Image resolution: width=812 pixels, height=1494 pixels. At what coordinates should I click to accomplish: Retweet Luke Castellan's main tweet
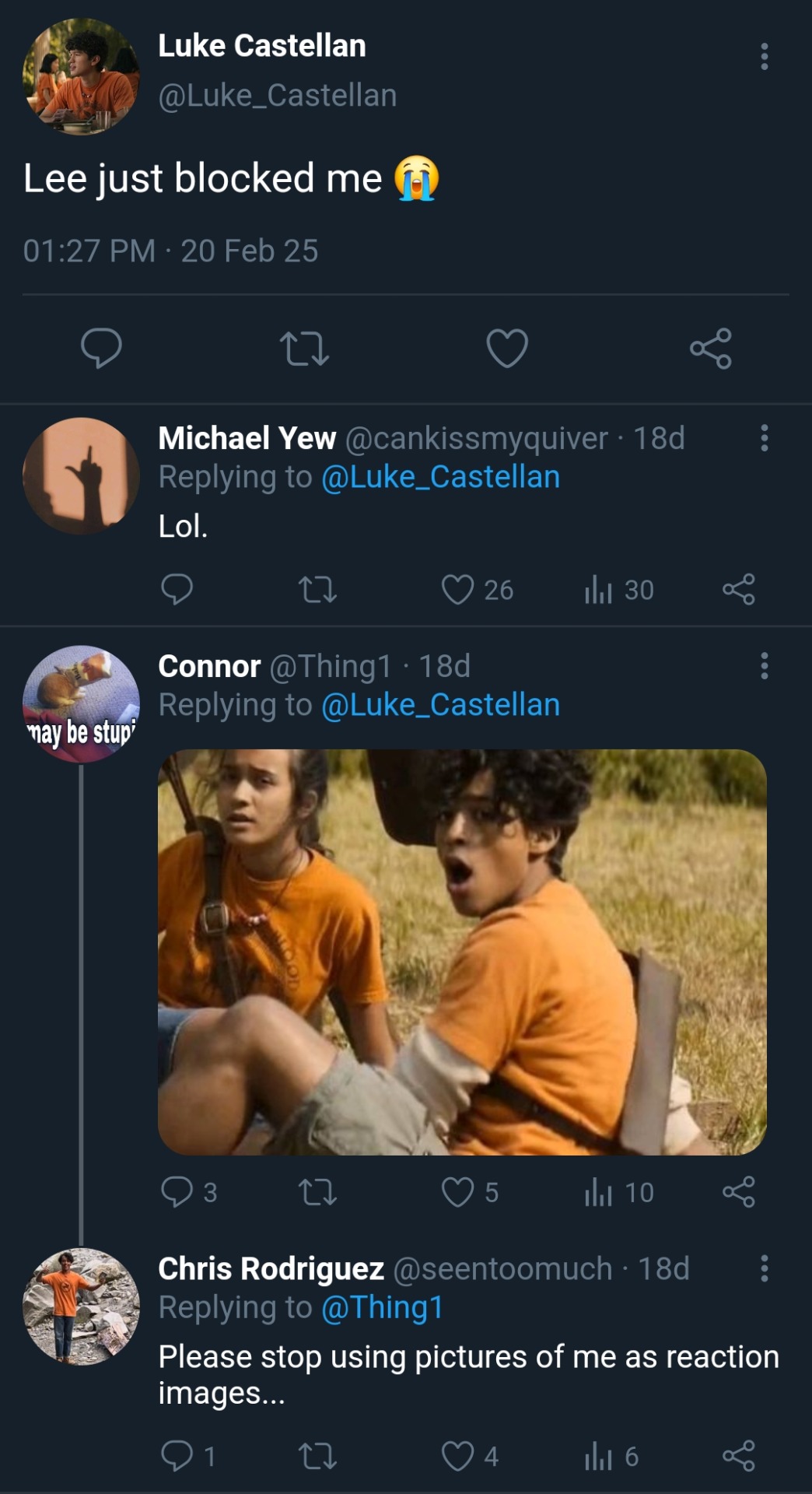(304, 348)
